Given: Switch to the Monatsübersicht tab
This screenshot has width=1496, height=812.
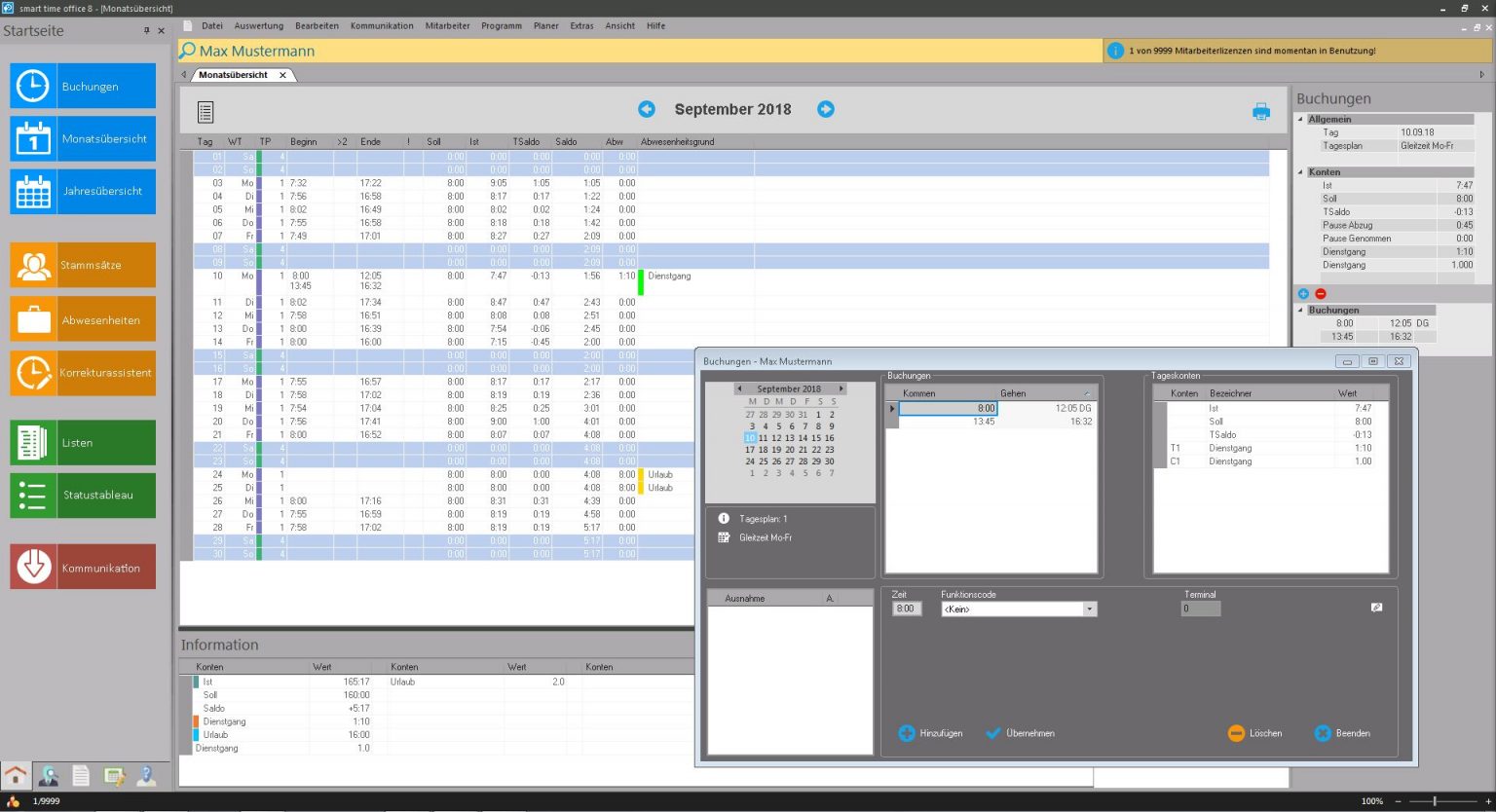Looking at the screenshot, I should (x=234, y=75).
